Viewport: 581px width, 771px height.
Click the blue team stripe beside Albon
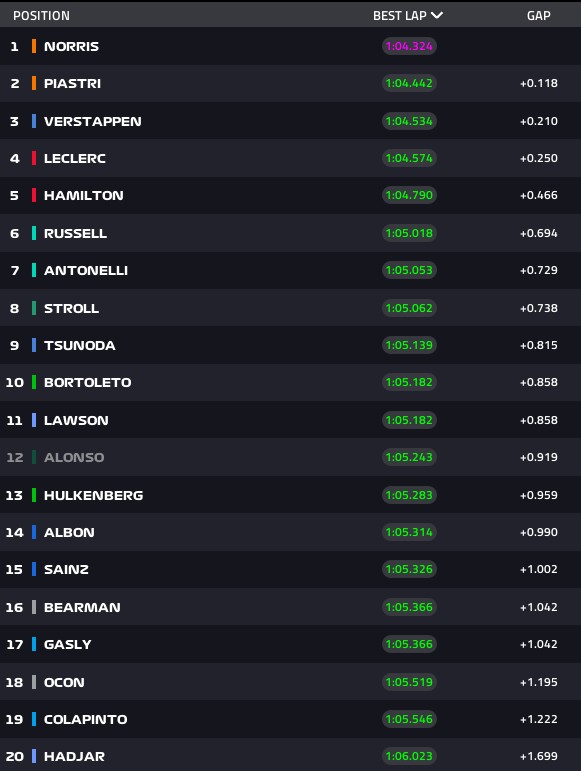coord(34,532)
